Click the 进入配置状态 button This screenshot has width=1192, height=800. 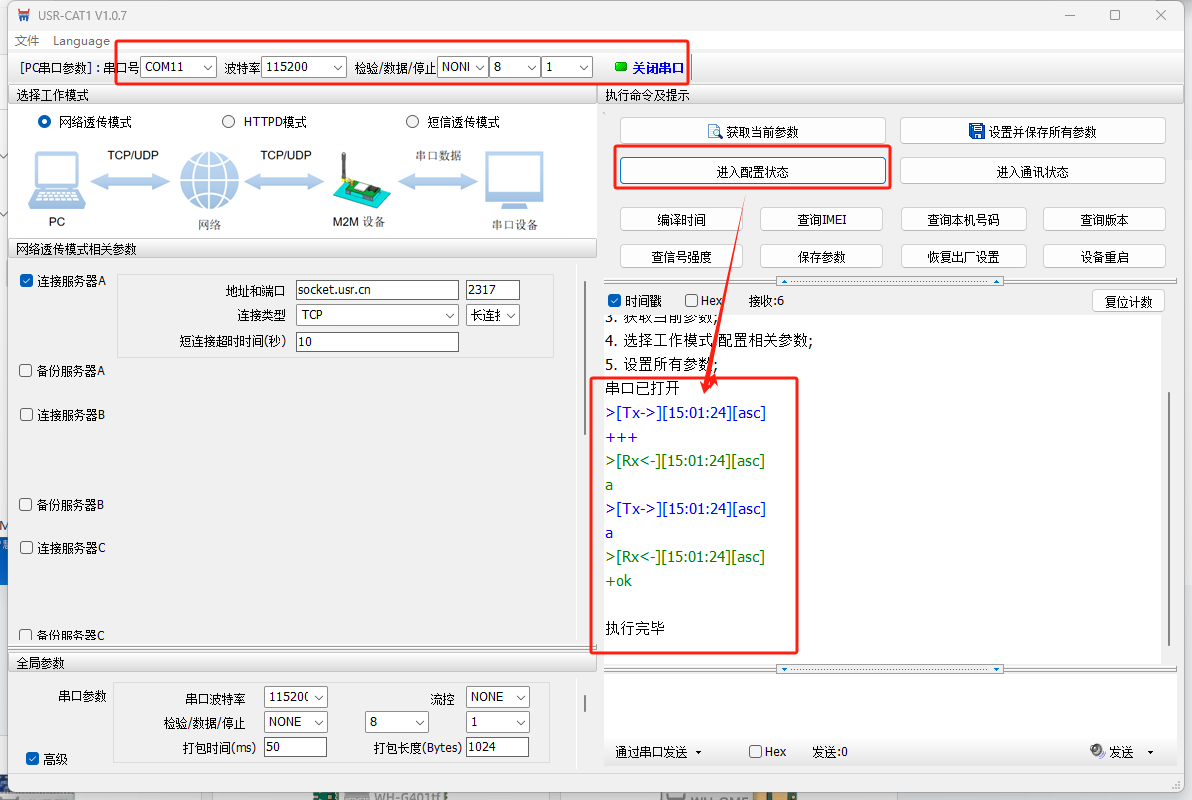(752, 171)
